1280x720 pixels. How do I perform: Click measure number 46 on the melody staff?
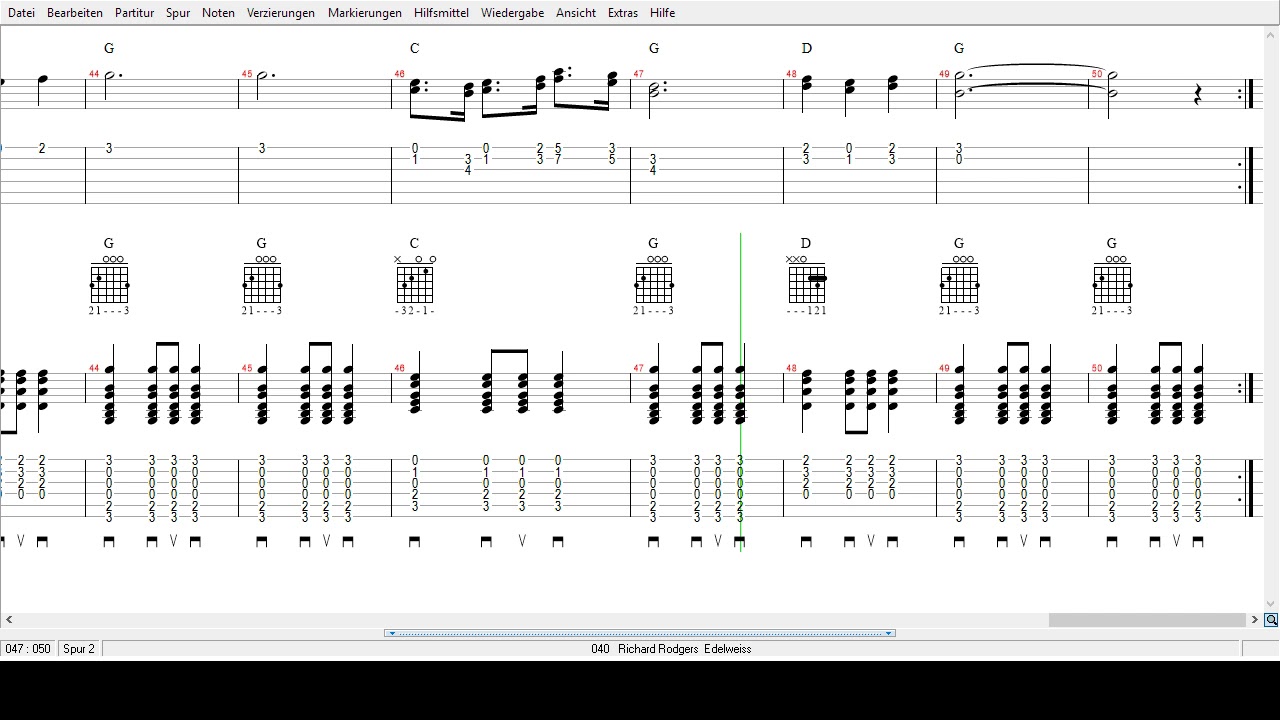tap(399, 74)
